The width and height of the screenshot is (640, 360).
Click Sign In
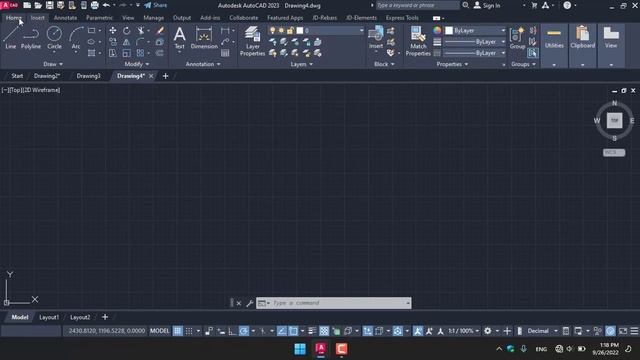487,5
